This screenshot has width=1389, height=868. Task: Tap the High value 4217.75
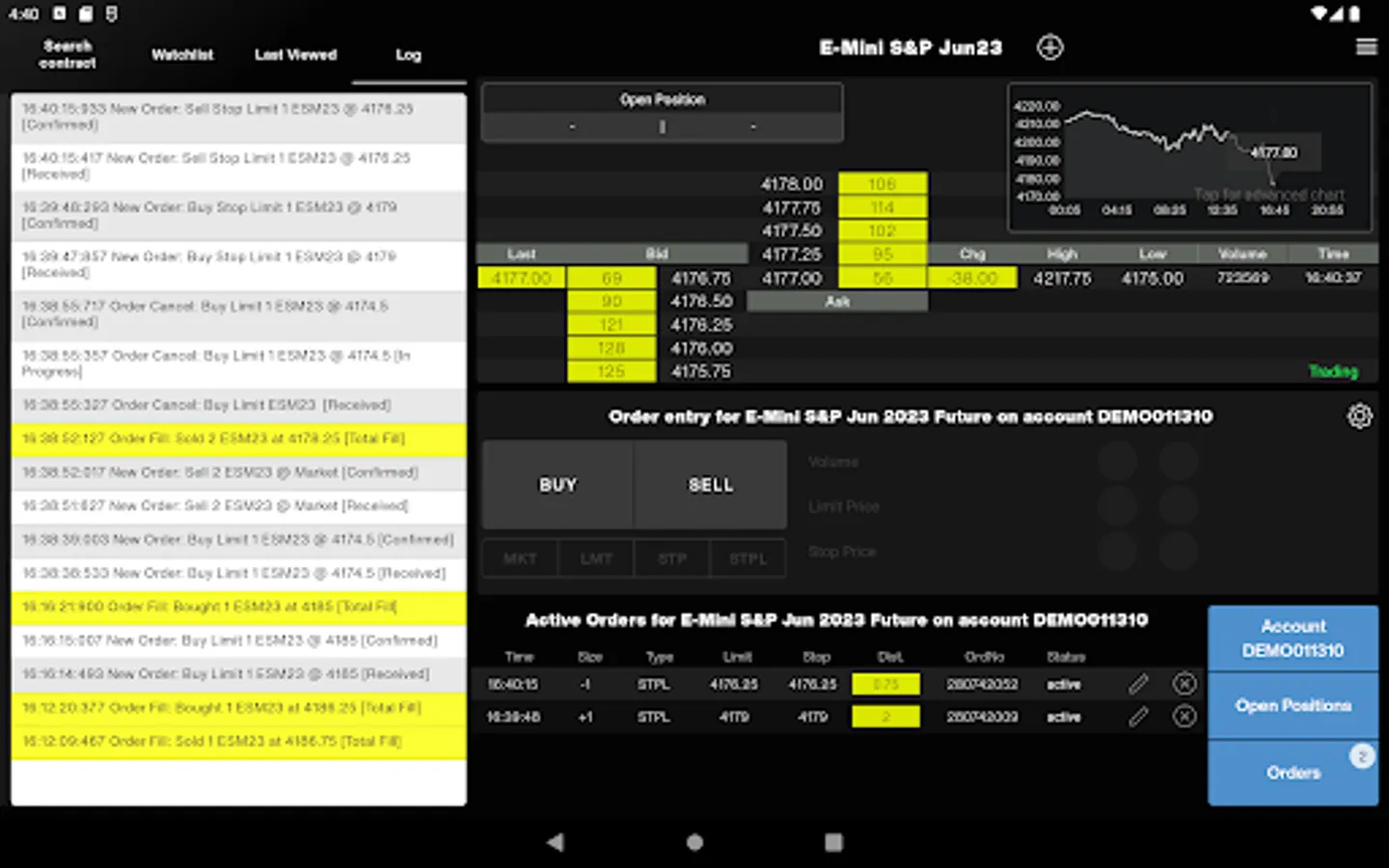(1062, 278)
